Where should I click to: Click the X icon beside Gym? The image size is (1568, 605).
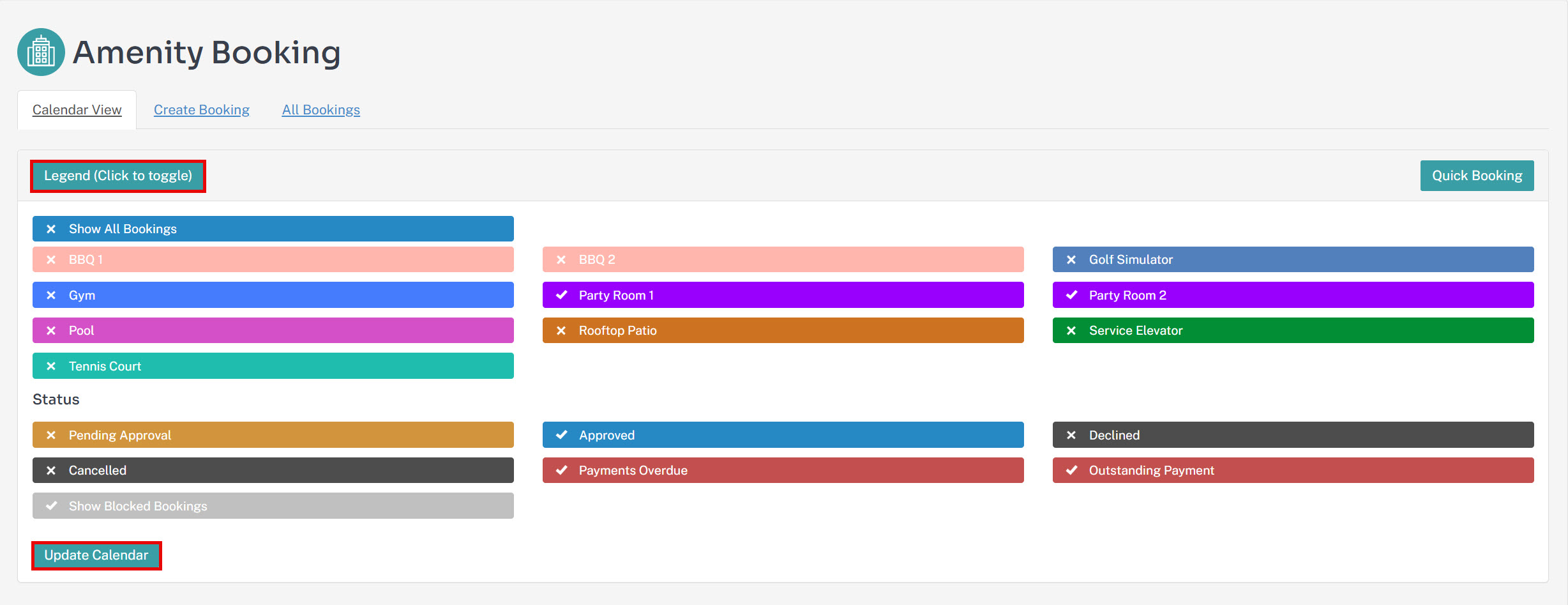[51, 295]
